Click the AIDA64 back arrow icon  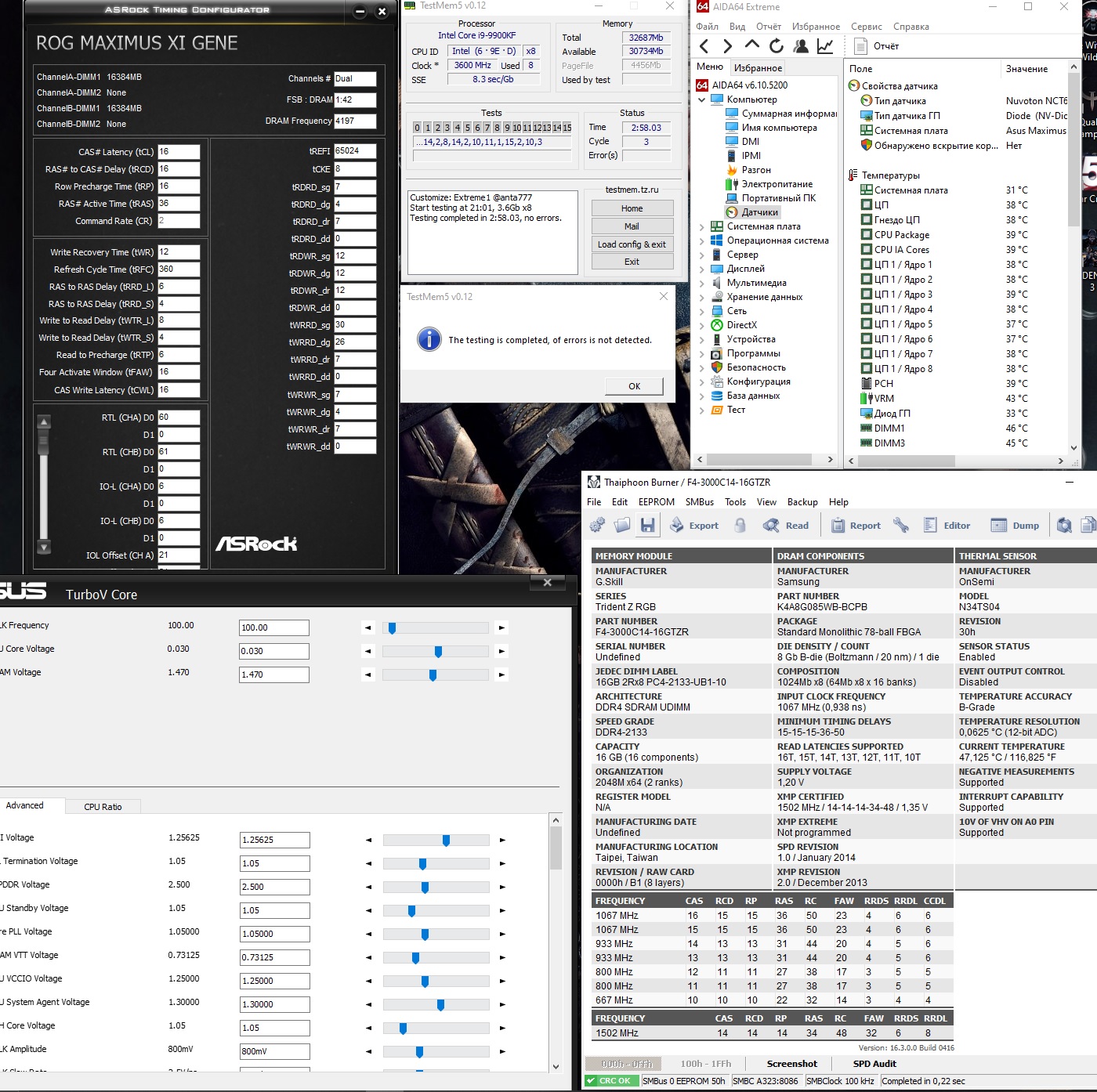[x=704, y=46]
